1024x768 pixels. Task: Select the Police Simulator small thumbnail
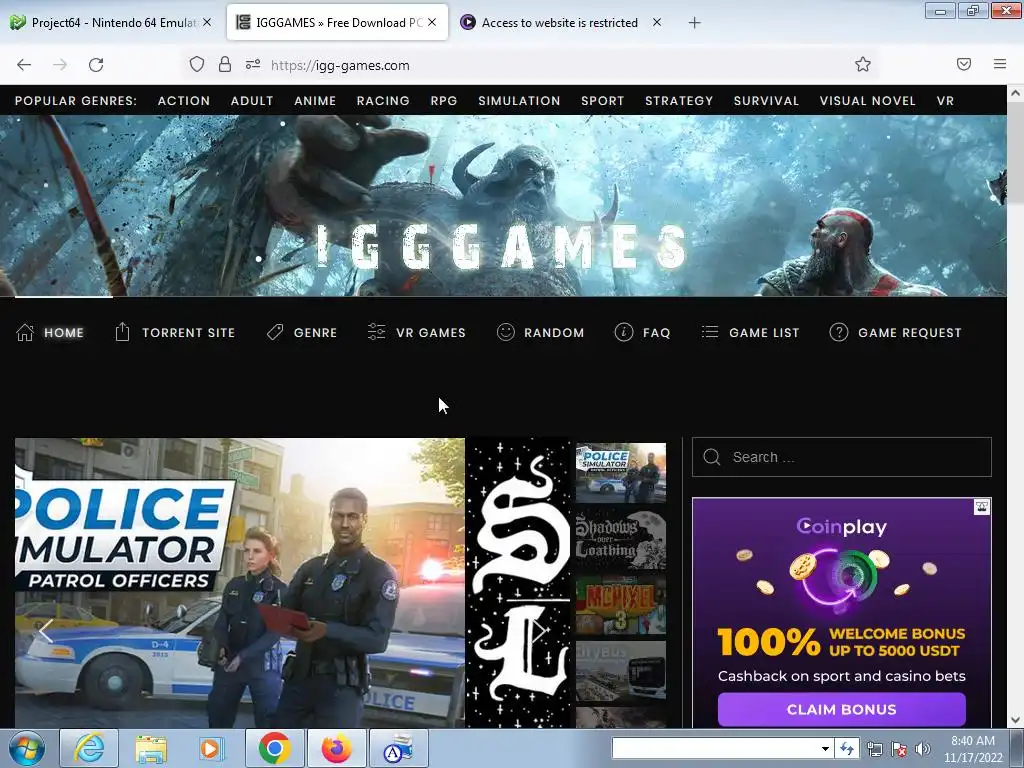coord(620,473)
